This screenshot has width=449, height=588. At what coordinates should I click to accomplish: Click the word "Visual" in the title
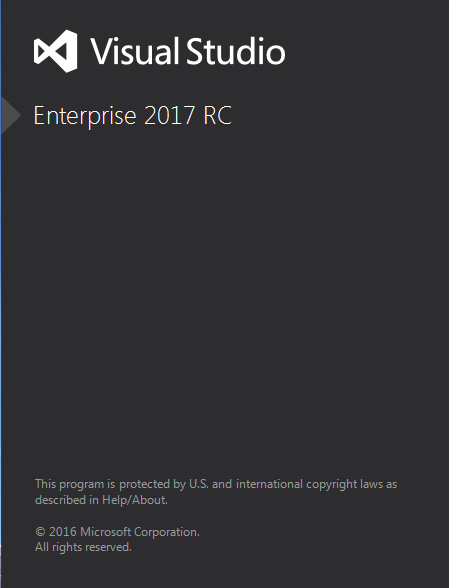[x=135, y=51]
